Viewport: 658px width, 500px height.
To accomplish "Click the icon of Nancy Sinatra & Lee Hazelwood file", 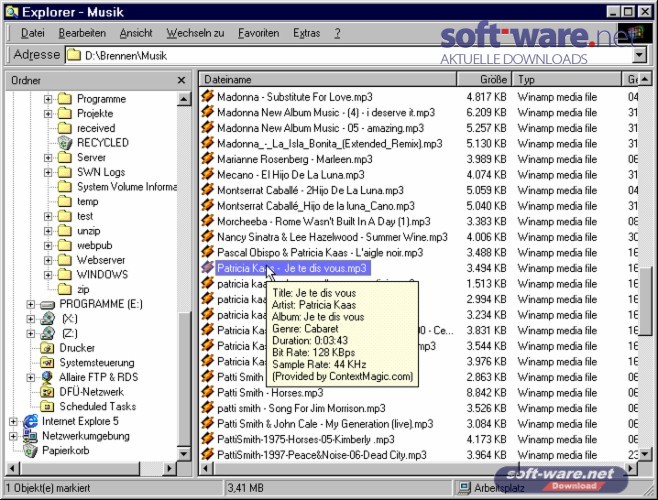I will pos(207,237).
